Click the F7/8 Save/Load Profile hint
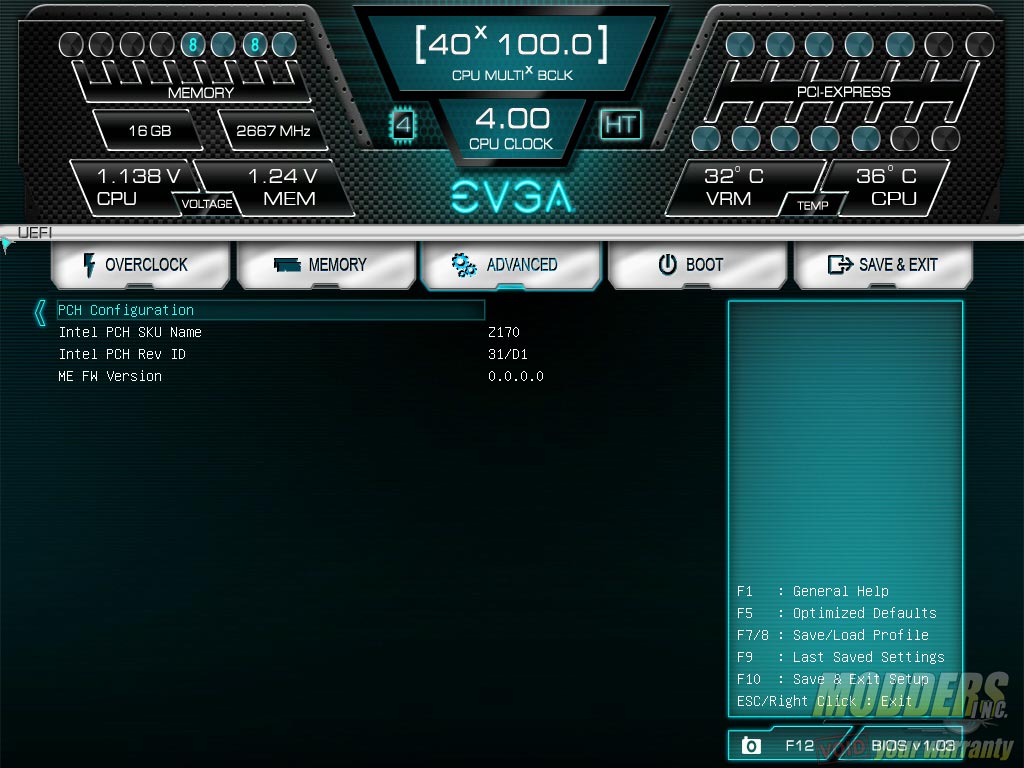1024x768 pixels. (833, 635)
